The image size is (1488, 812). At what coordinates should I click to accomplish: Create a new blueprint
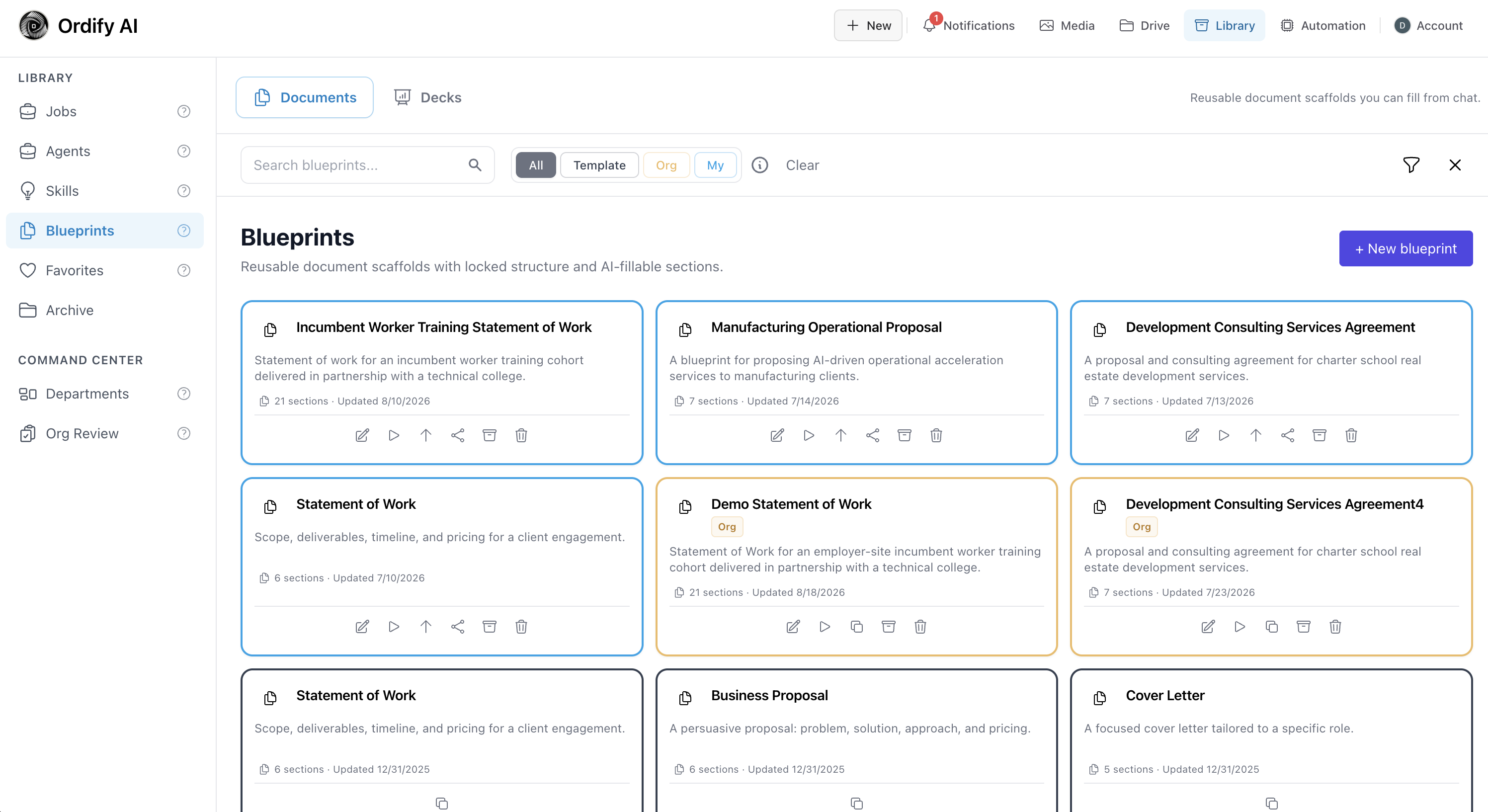(x=1405, y=248)
